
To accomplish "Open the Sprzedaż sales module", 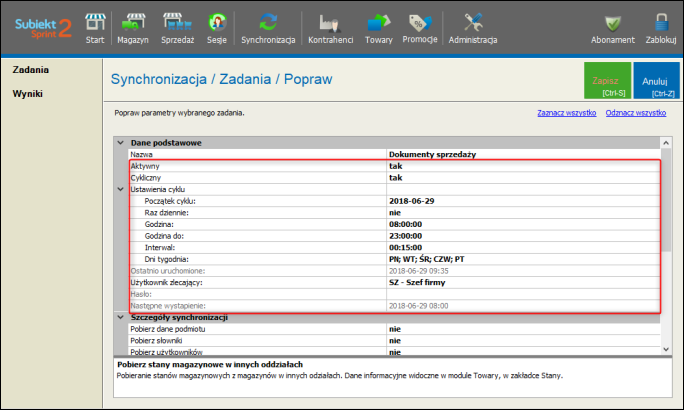I will point(177,28).
